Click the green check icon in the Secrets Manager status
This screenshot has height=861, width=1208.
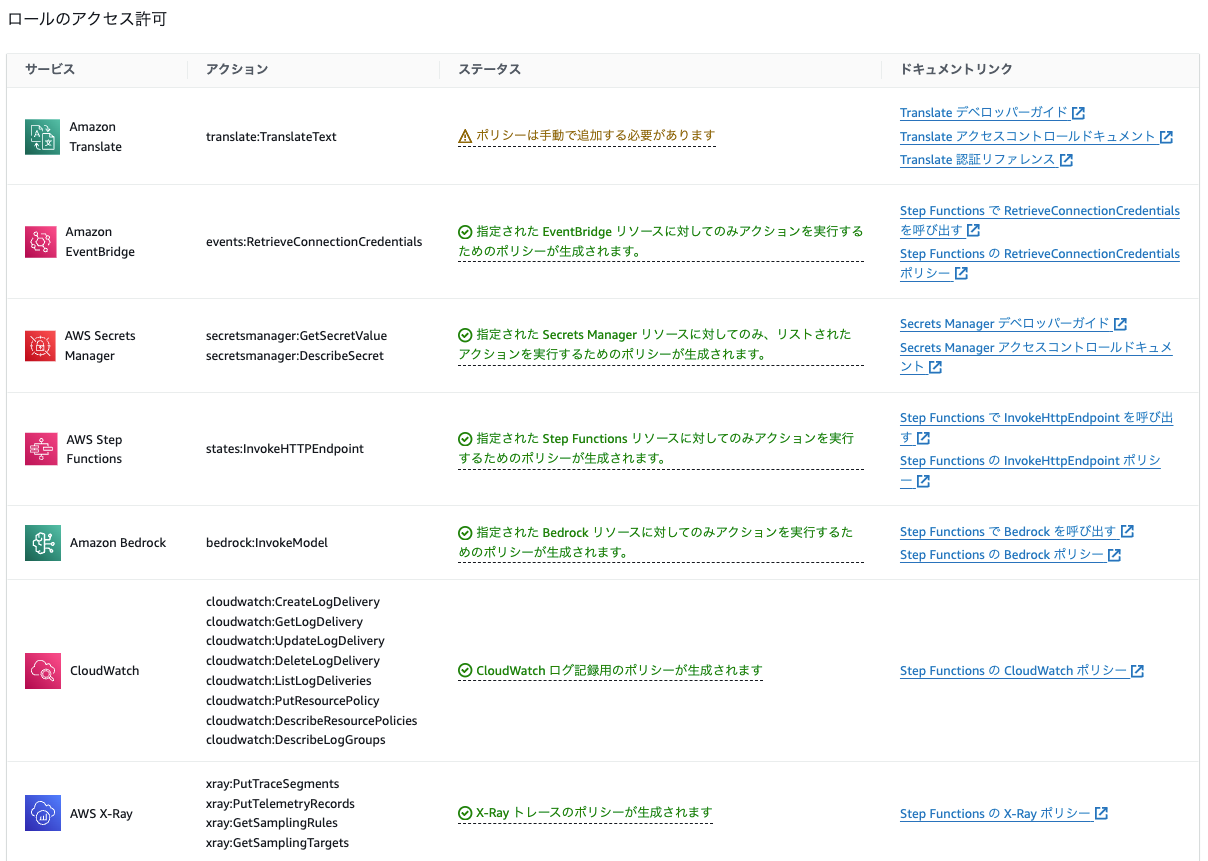point(465,336)
